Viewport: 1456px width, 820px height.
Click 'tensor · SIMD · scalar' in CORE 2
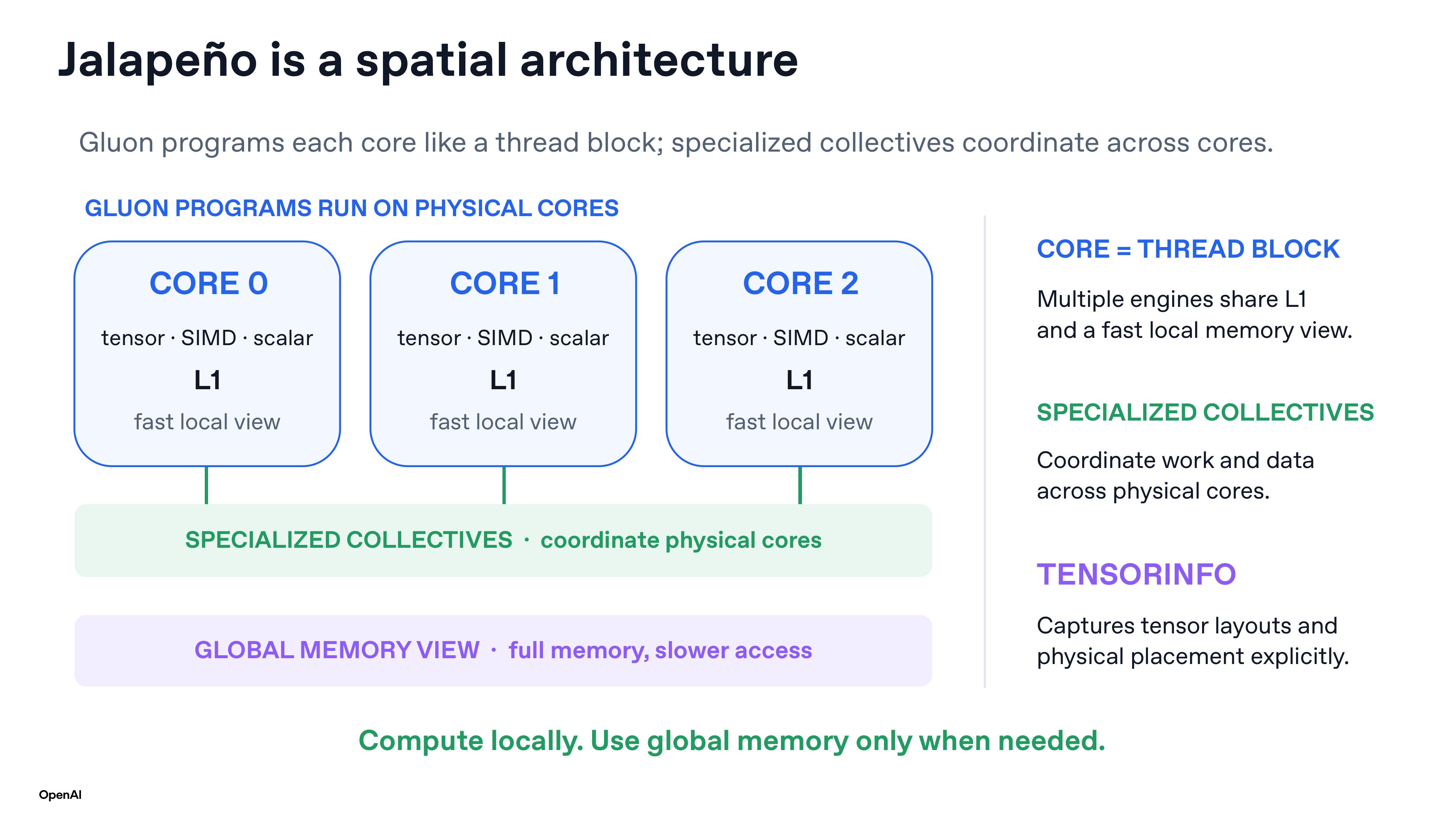799,337
